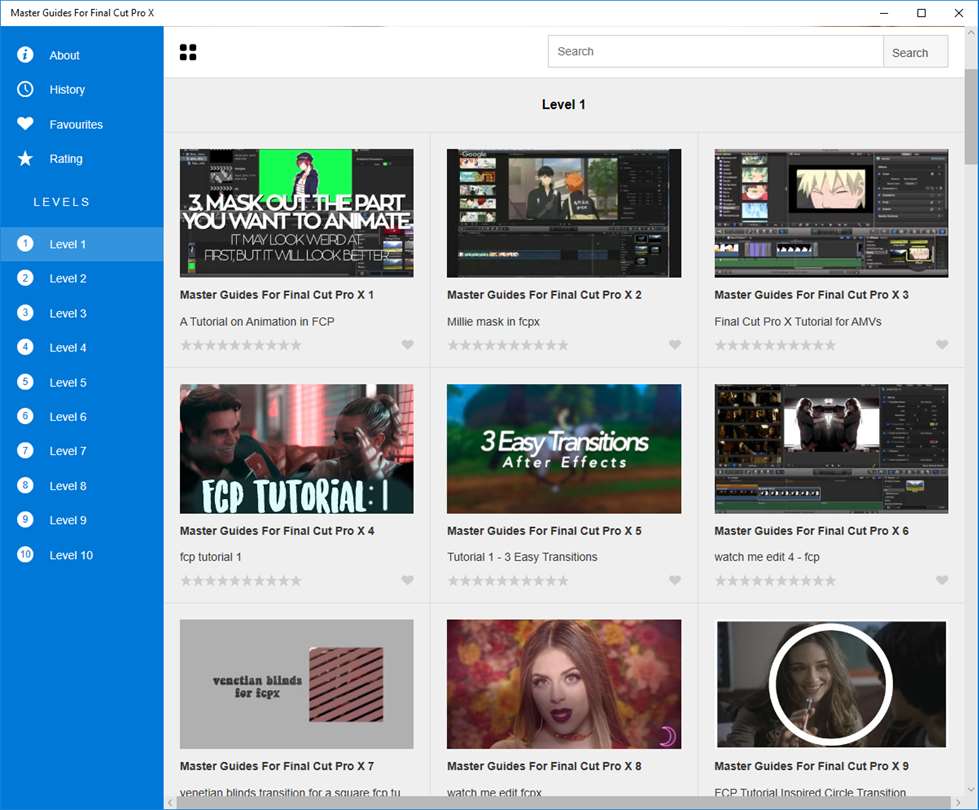Click the Search button
This screenshot has width=979, height=810.
pyautogui.click(x=915, y=52)
